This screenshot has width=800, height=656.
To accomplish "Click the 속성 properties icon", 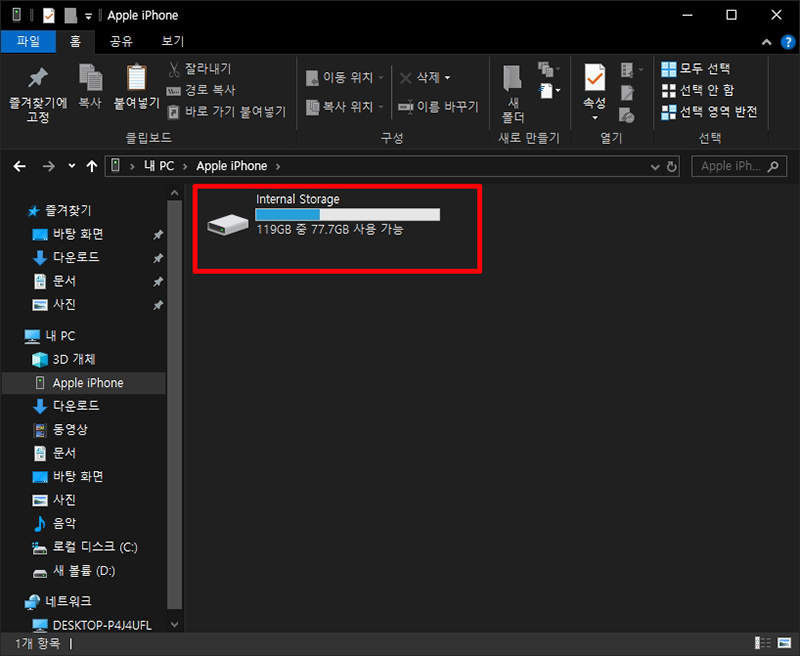I will (595, 78).
